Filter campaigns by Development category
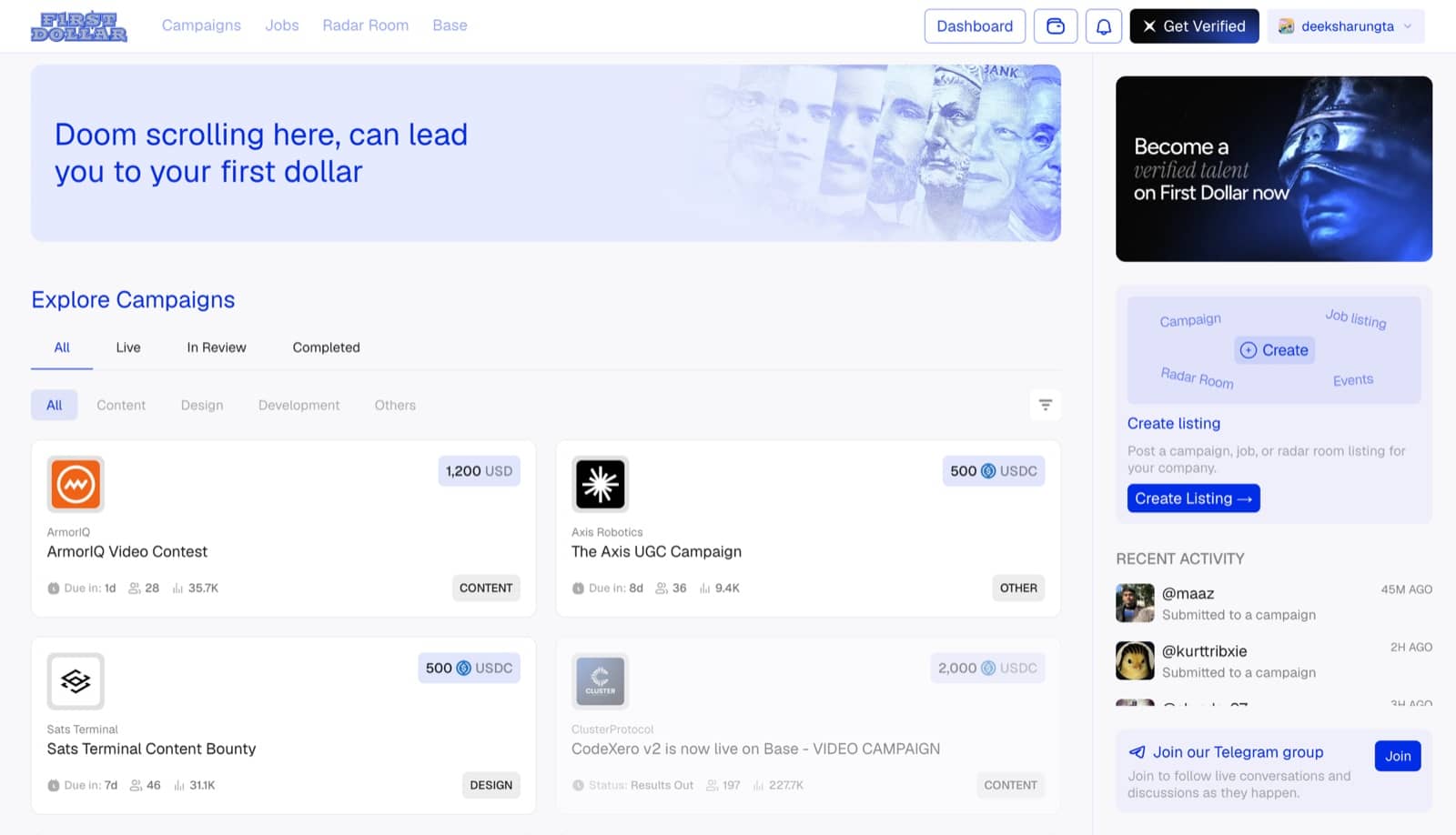The width and height of the screenshot is (1456, 835). (x=299, y=405)
